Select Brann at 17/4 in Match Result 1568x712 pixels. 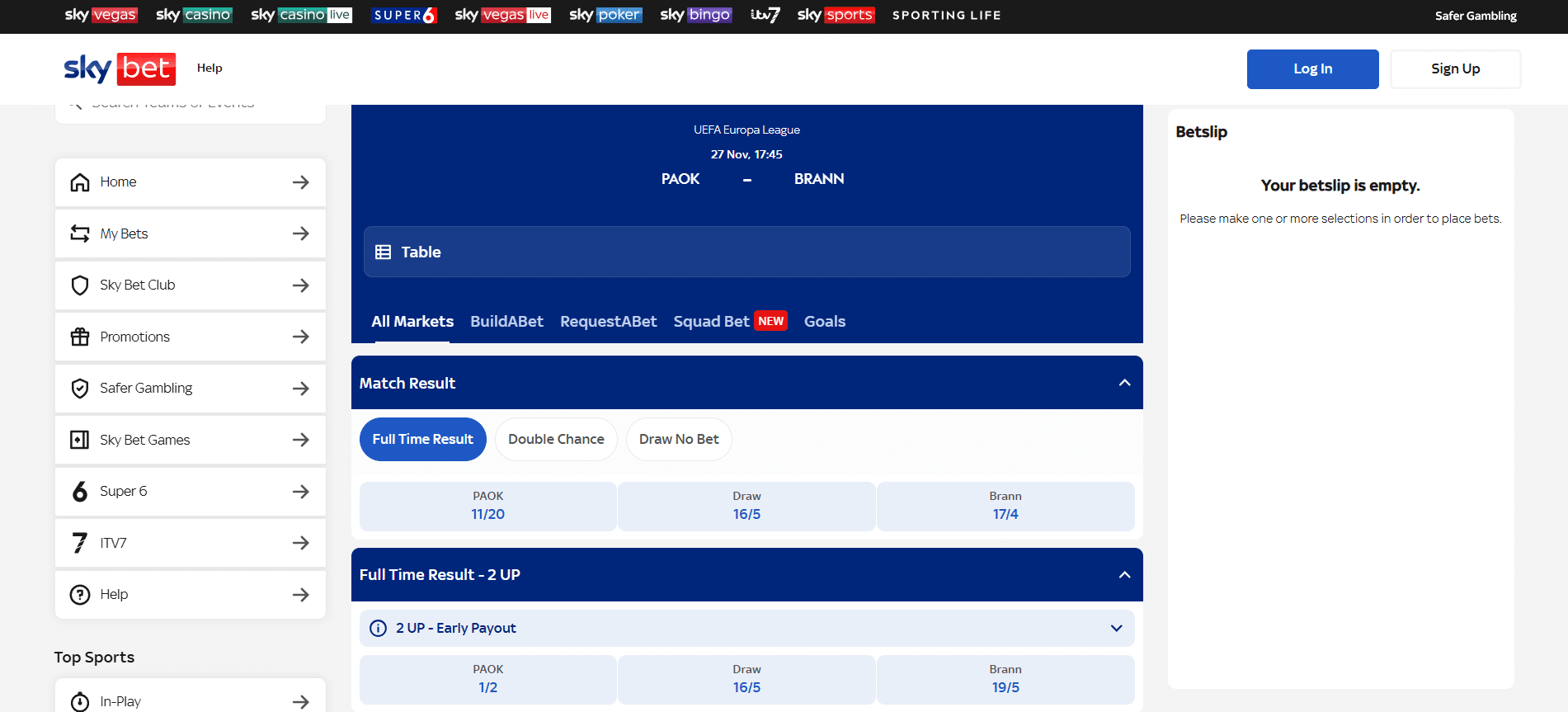pos(1005,507)
